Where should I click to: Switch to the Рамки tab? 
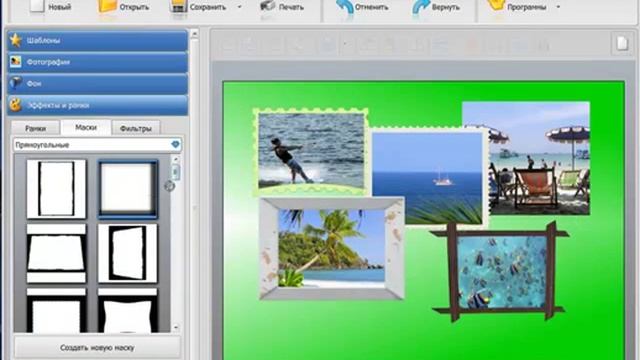click(x=36, y=128)
